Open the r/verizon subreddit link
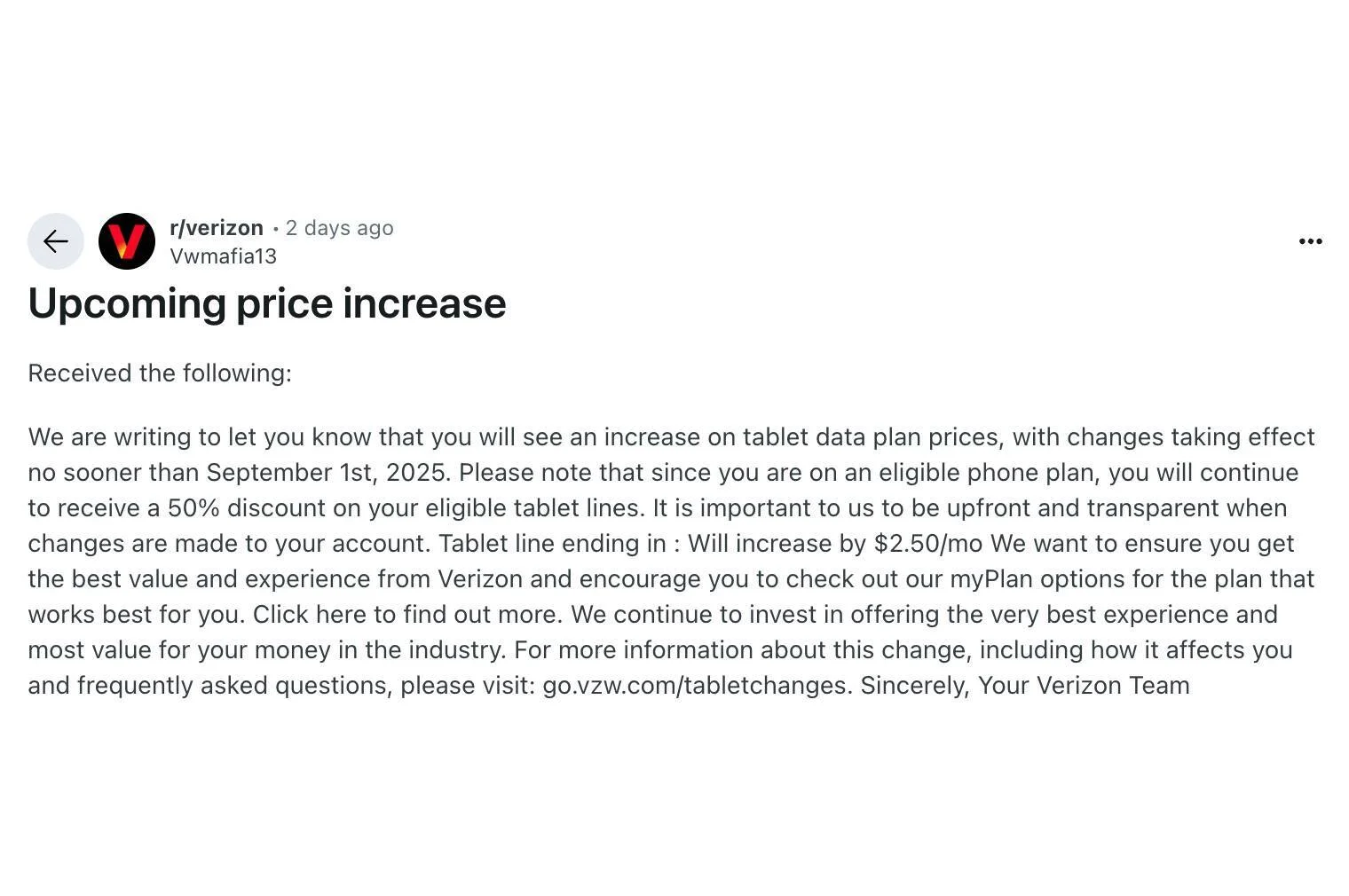Image resolution: width=1349 pixels, height=896 pixels. [x=217, y=228]
